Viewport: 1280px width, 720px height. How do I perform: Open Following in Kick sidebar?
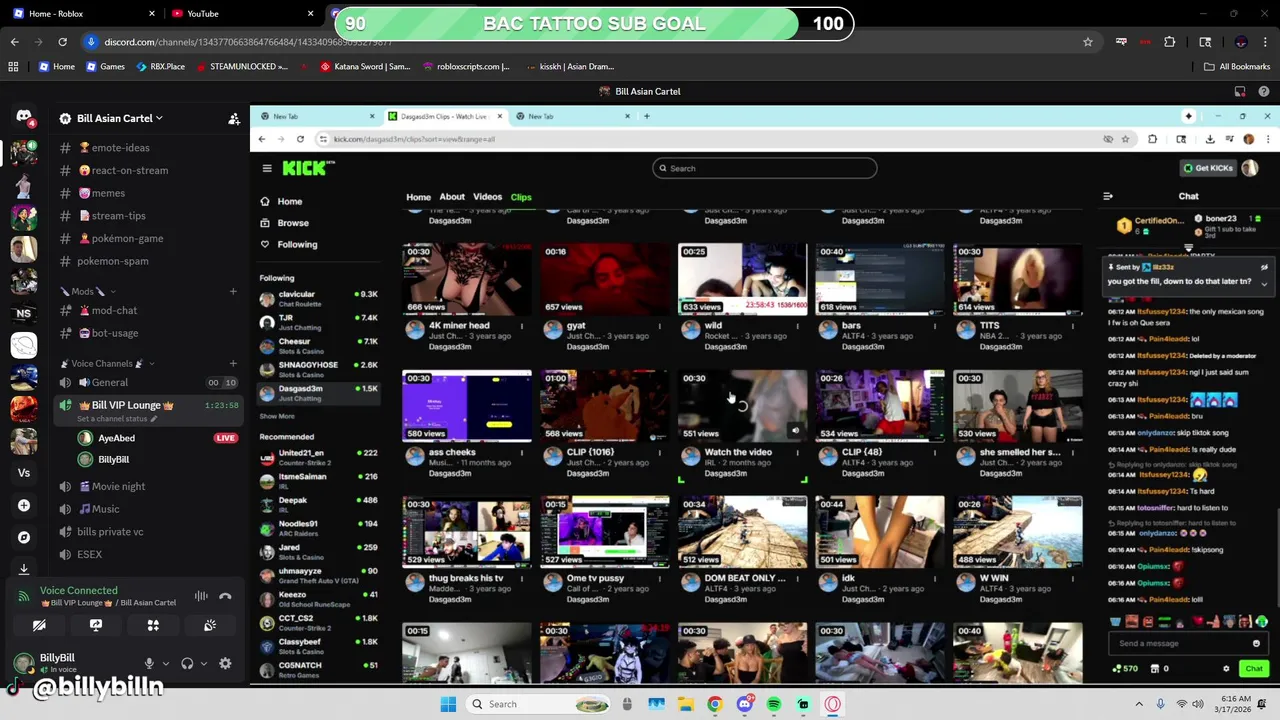(297, 244)
